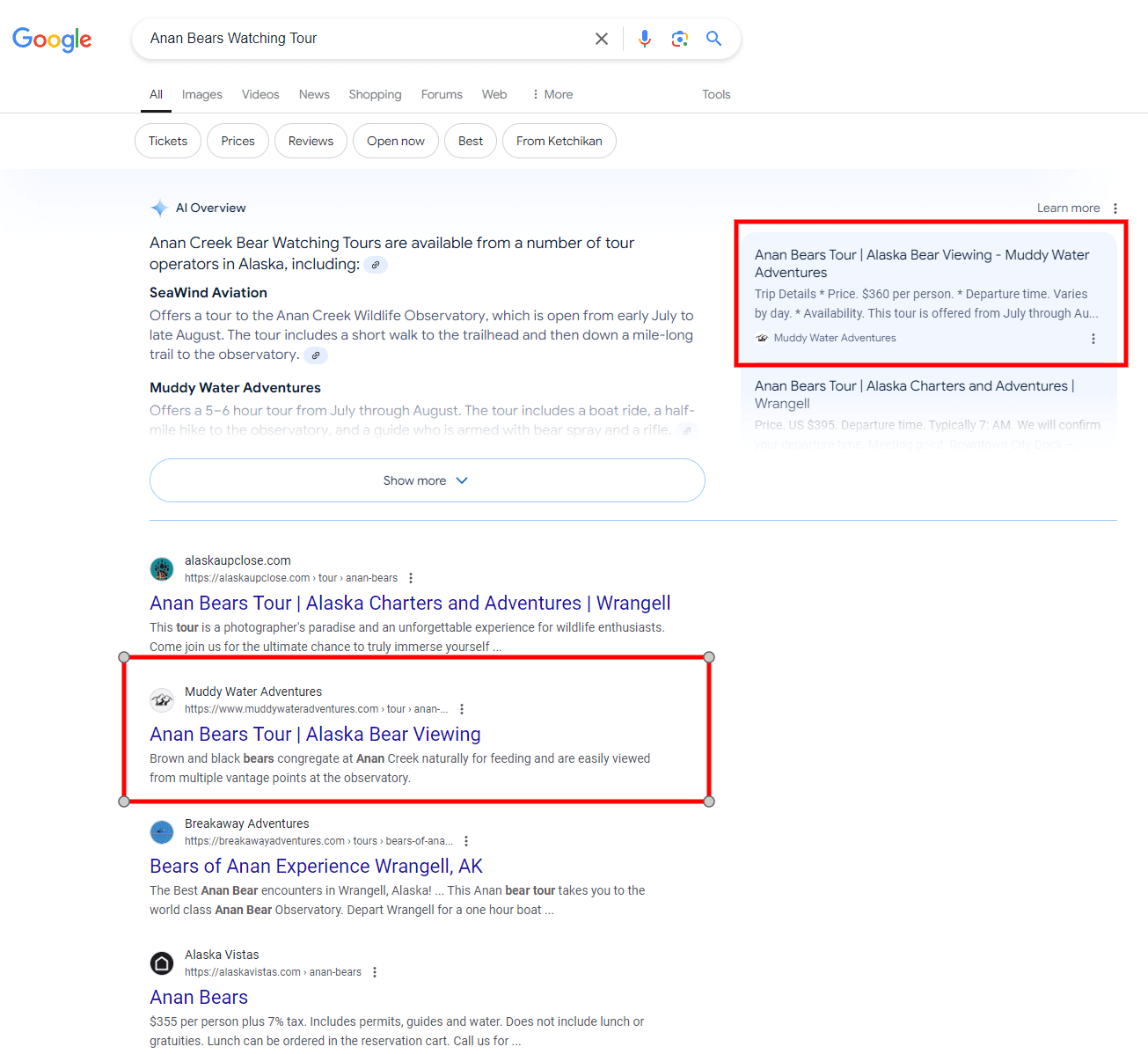Viewport: 1148px width, 1054px height.
Task: Click the 'Alaska Vistas' site name
Action: 222,955
